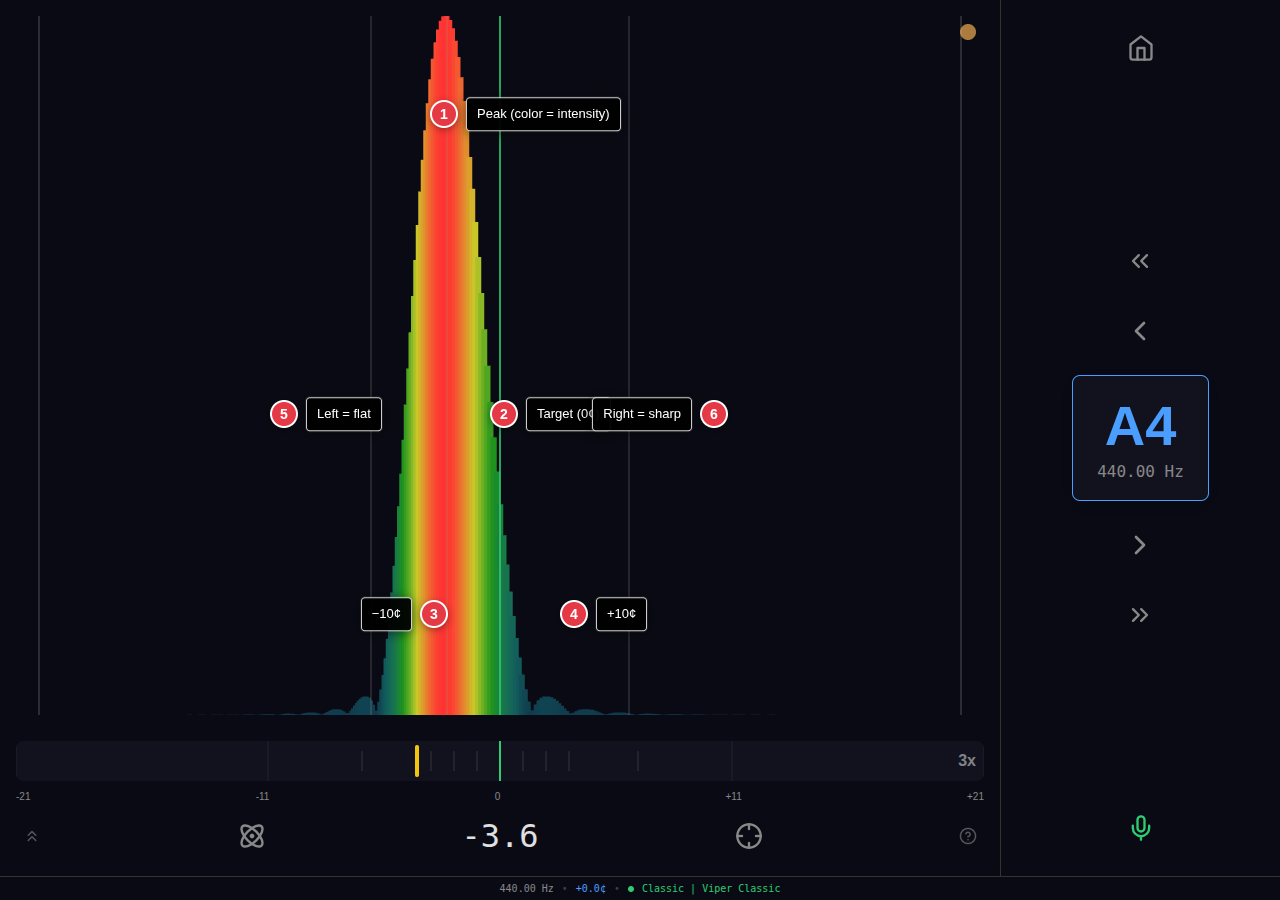The image size is (1280, 900).
Task: Step to previous note with left chevron
Action: pyautogui.click(x=1140, y=330)
